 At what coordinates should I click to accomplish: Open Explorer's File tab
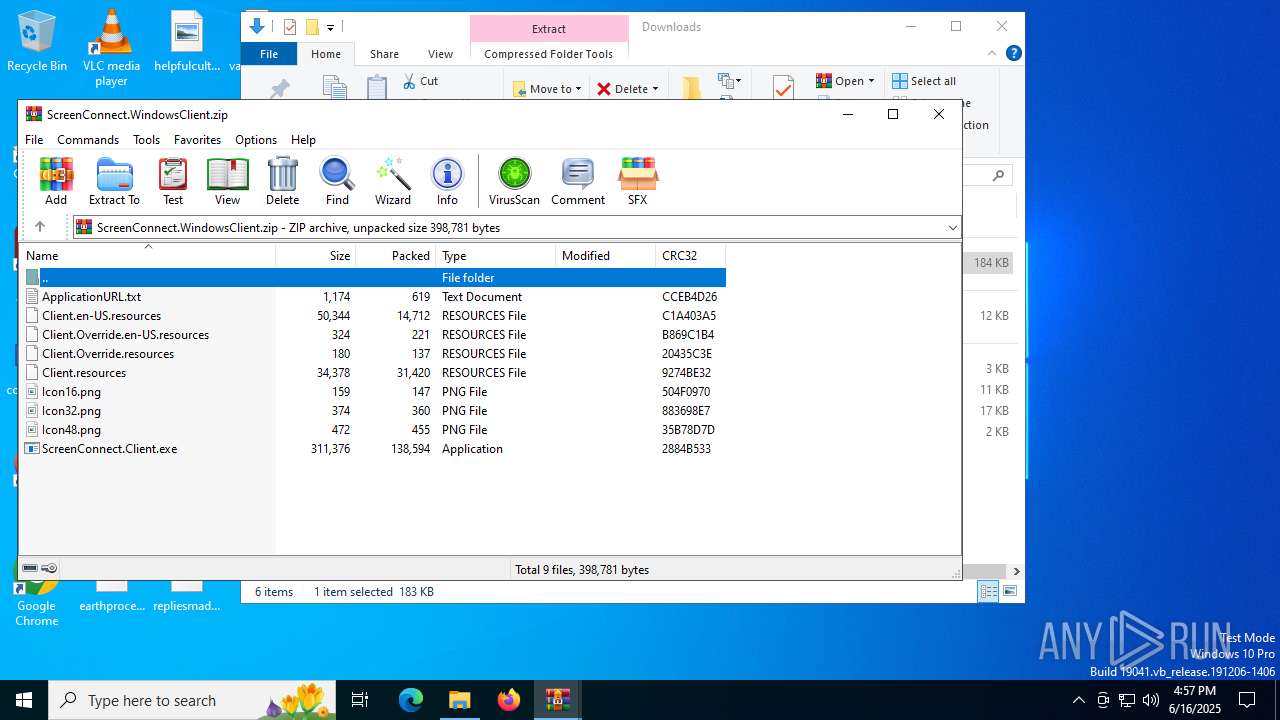tap(269, 54)
